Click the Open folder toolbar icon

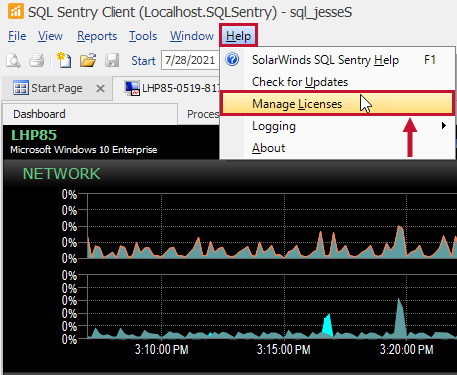pyautogui.click(x=88, y=60)
